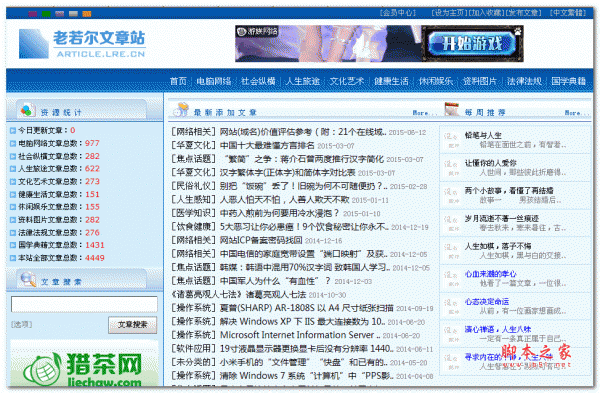Open the 文化艺术 category
The width and height of the screenshot is (600, 393).
(x=347, y=81)
